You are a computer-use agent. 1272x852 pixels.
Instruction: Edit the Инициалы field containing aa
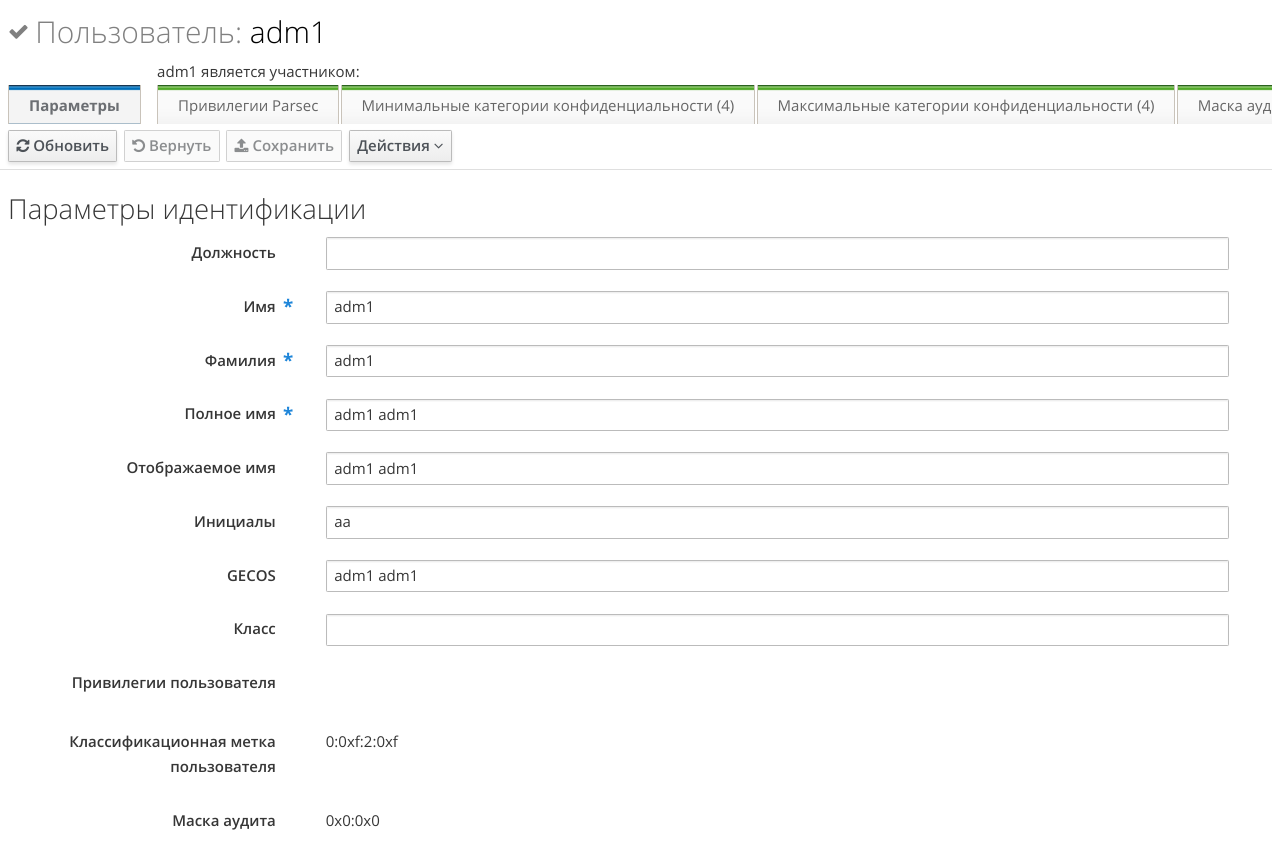click(x=776, y=522)
